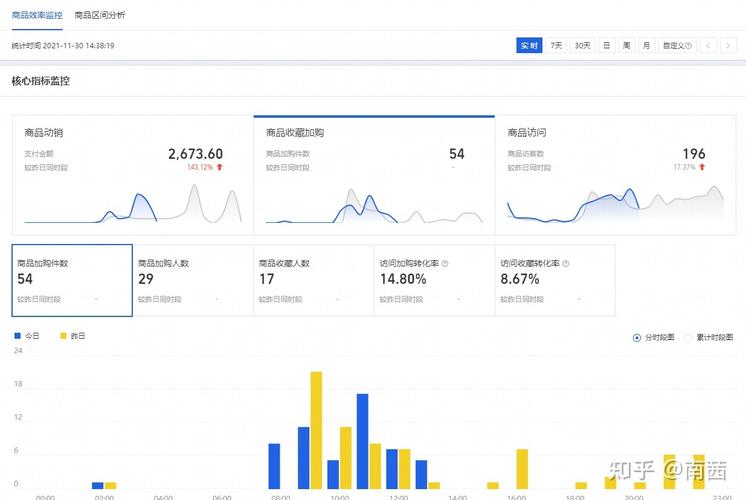Click the help icon beside 自定义
The height and width of the screenshot is (500, 746).
tap(688, 46)
